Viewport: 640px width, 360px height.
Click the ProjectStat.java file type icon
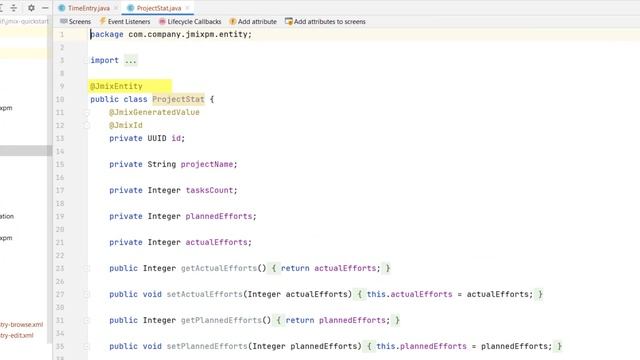tap(131, 8)
